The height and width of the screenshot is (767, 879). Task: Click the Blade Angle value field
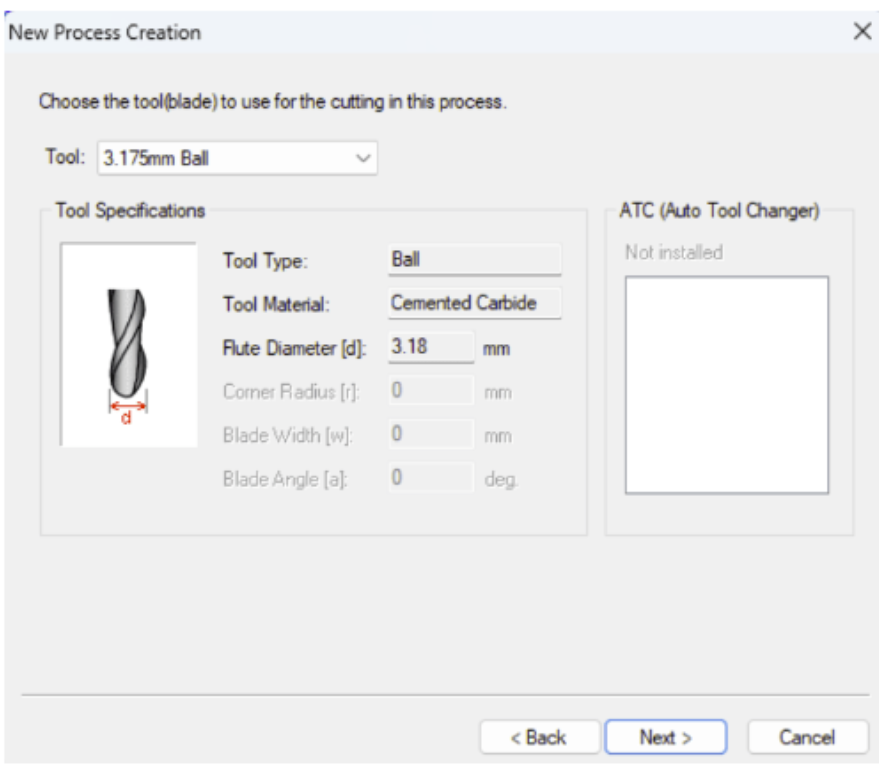(431, 478)
